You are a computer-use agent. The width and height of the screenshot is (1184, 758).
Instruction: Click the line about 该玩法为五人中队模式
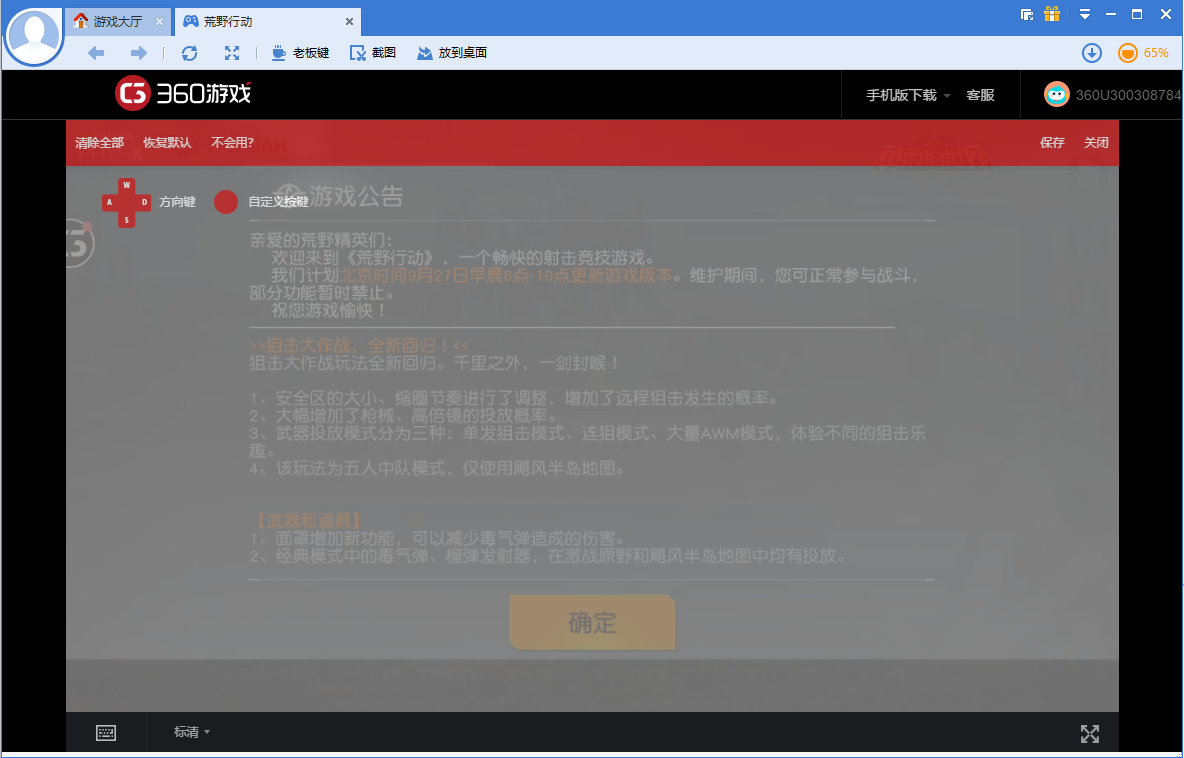pos(439,468)
